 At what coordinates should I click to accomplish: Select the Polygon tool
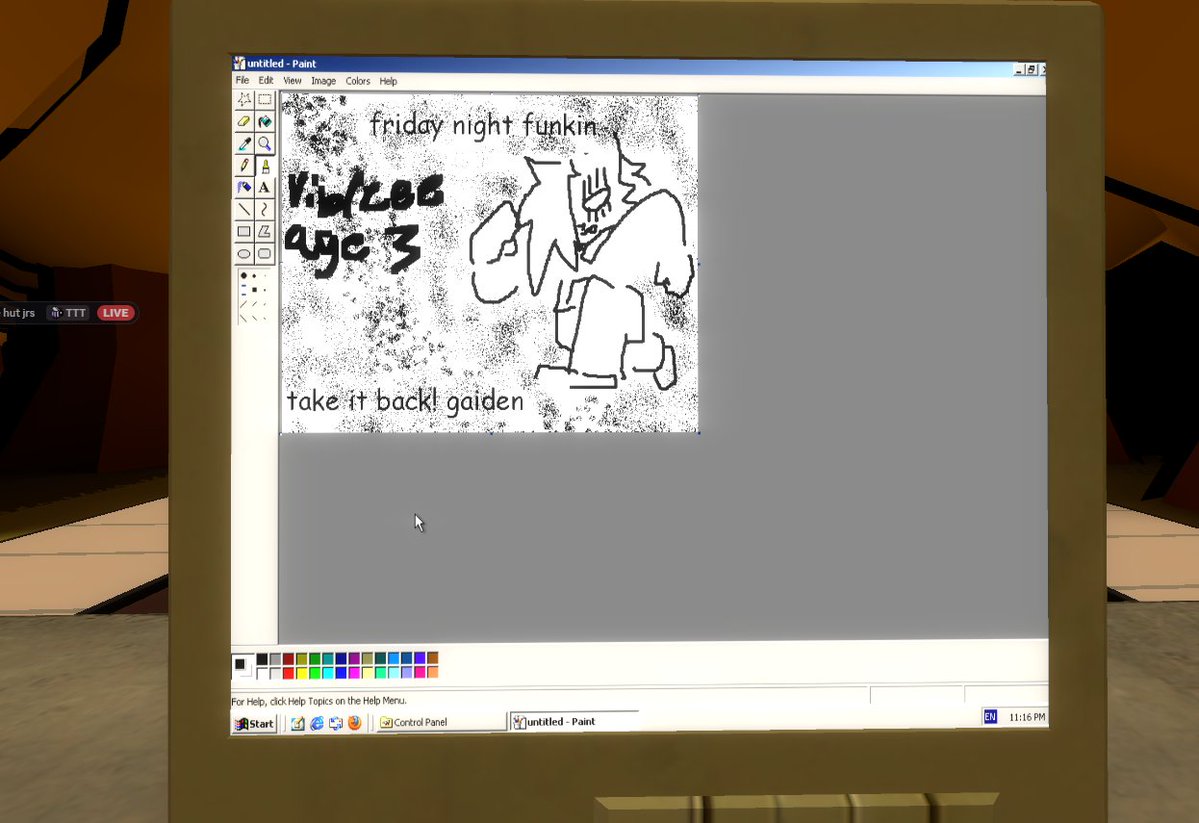(265, 231)
